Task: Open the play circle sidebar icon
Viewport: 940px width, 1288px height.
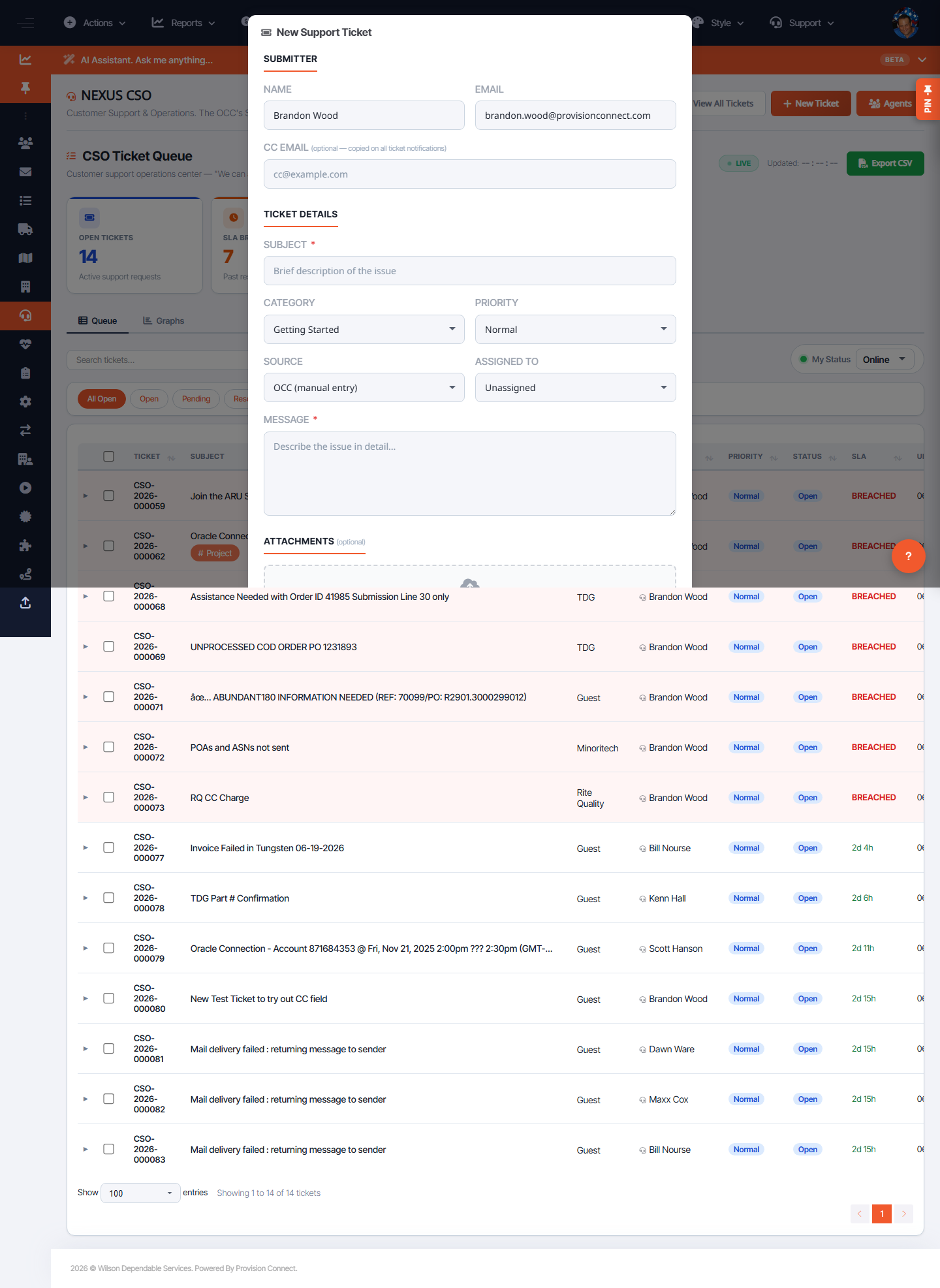Action: (x=25, y=488)
